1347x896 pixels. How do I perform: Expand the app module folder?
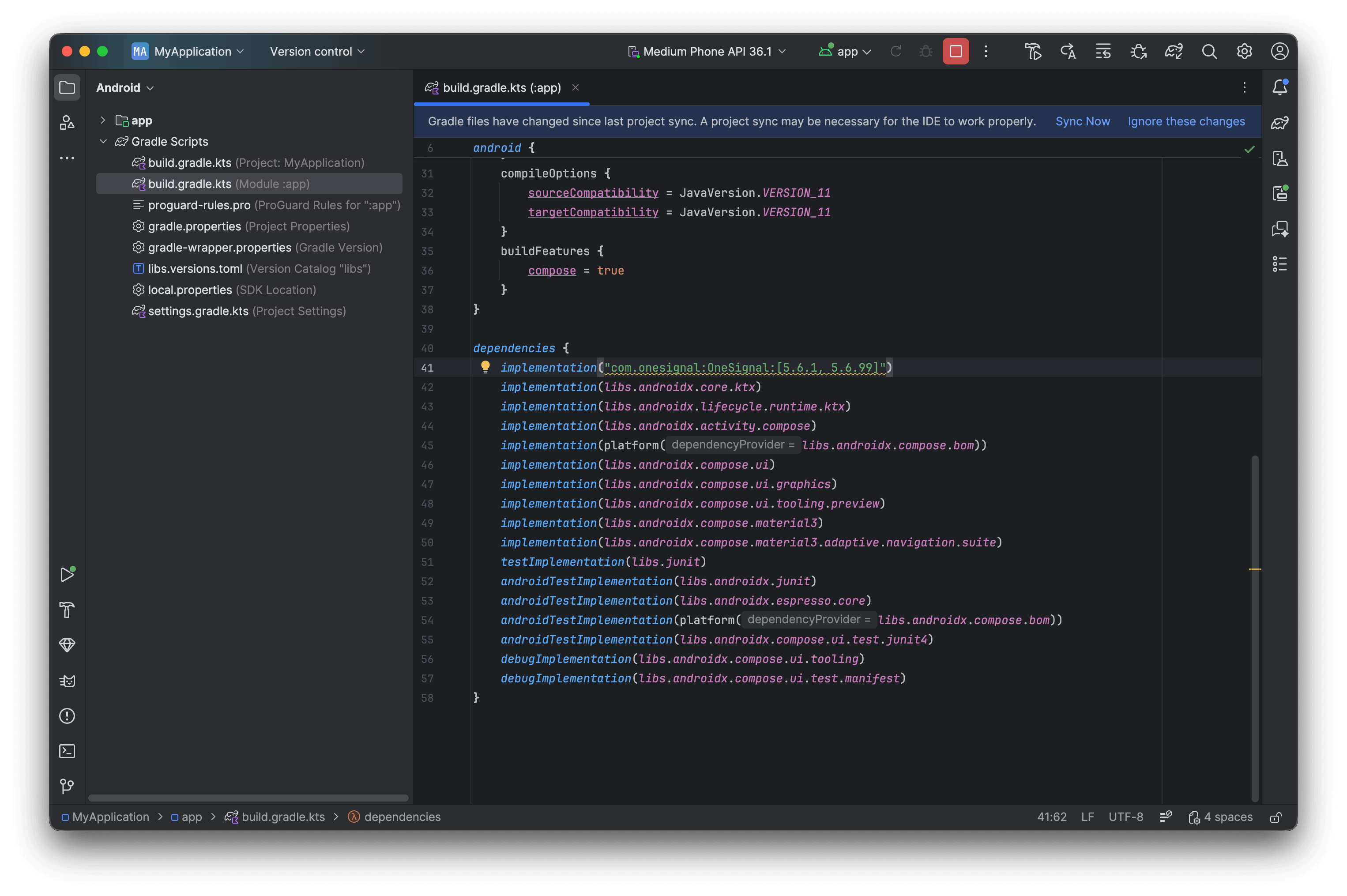(x=103, y=120)
